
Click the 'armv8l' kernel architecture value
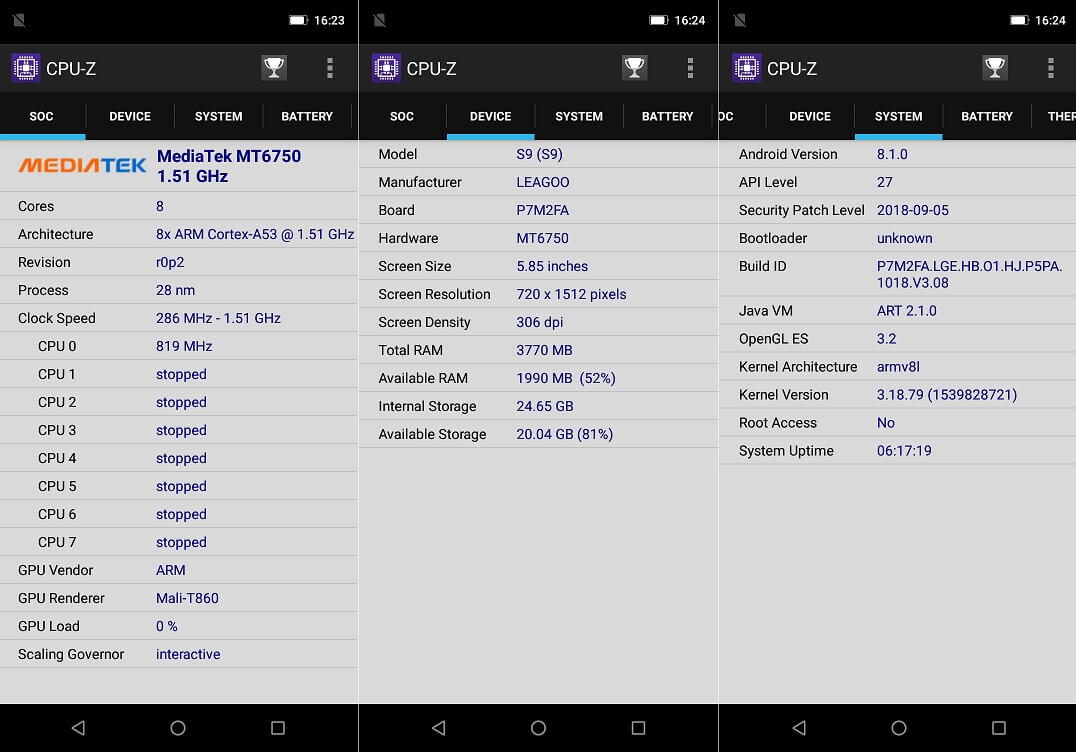tap(898, 367)
